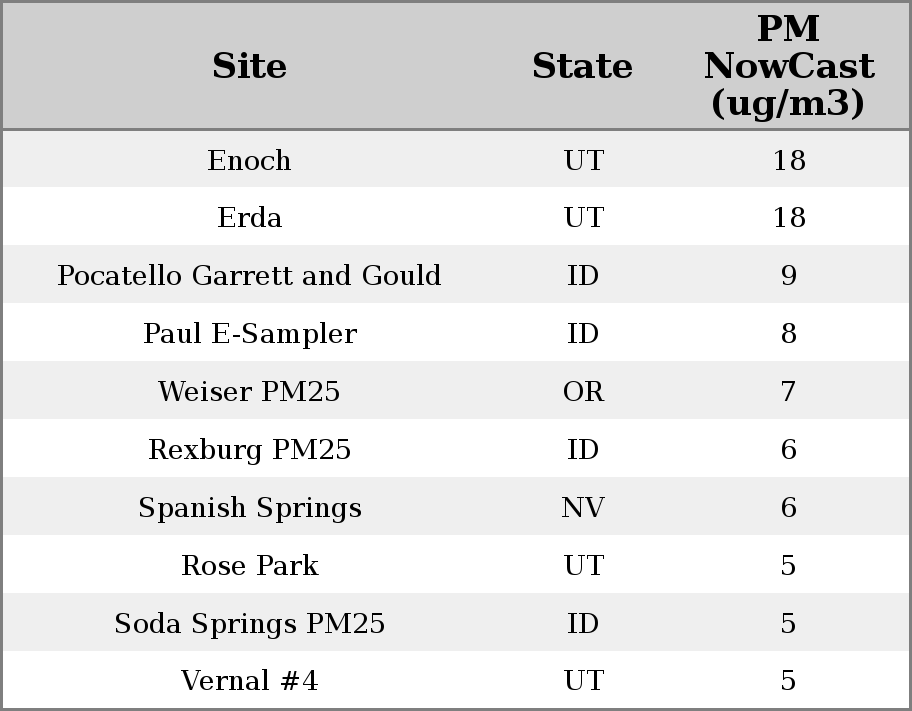The width and height of the screenshot is (912, 711).
Task: Open the Vernal #4 site entry
Action: coord(249,681)
